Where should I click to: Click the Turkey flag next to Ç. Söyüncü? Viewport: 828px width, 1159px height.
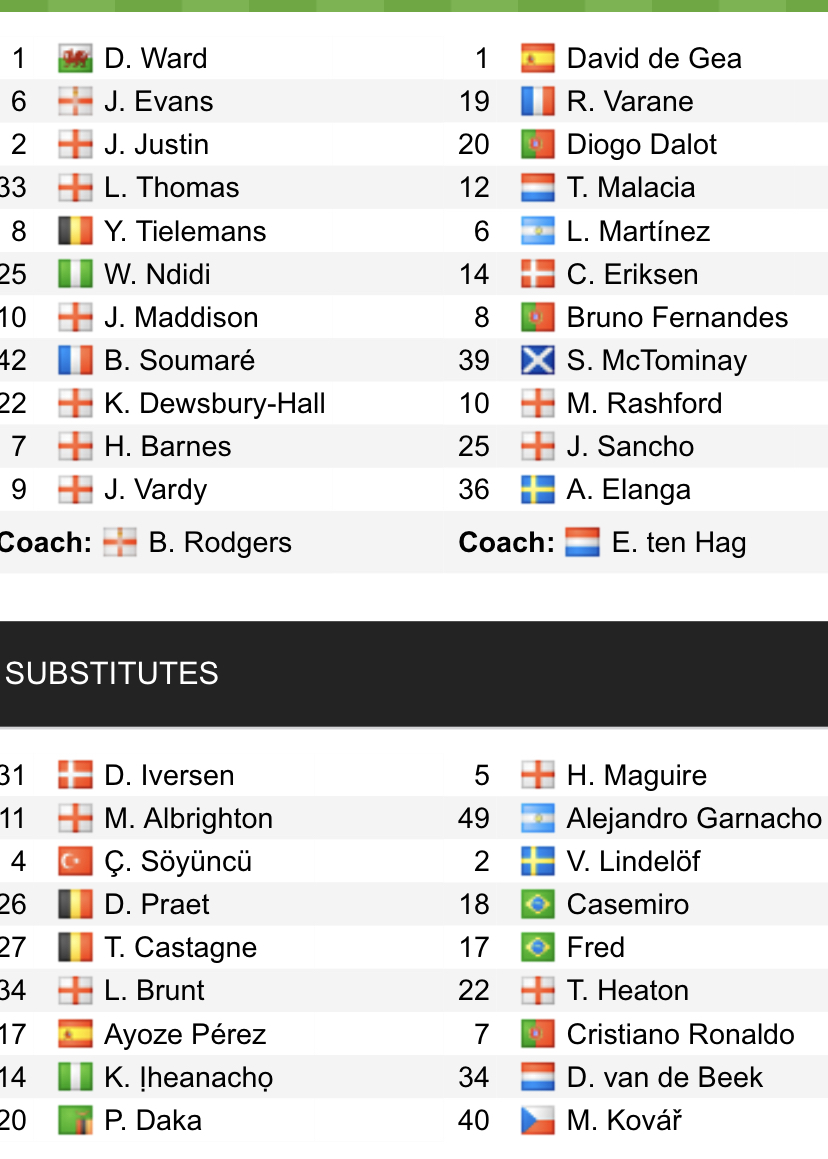click(75, 862)
